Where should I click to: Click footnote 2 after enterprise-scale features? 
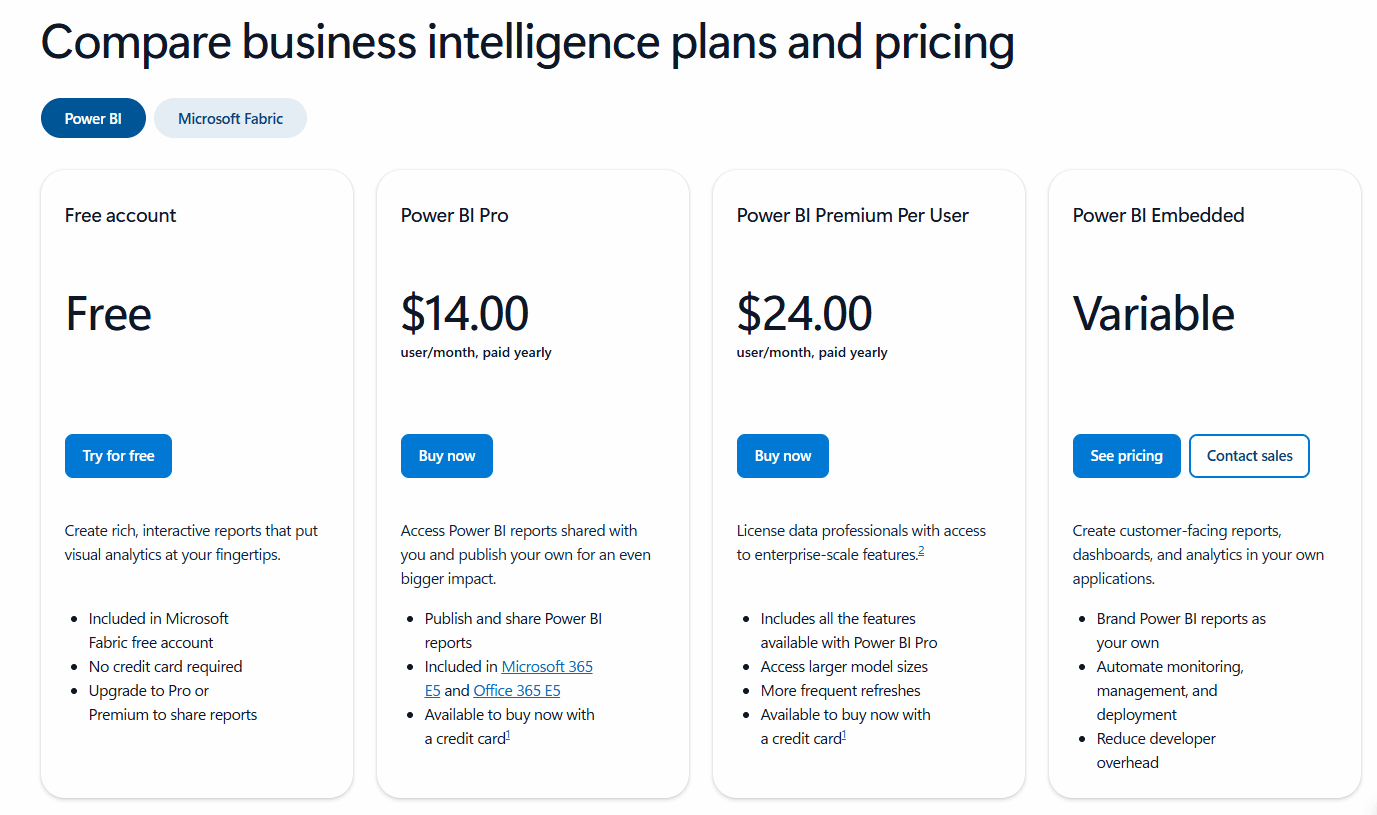[x=921, y=551]
